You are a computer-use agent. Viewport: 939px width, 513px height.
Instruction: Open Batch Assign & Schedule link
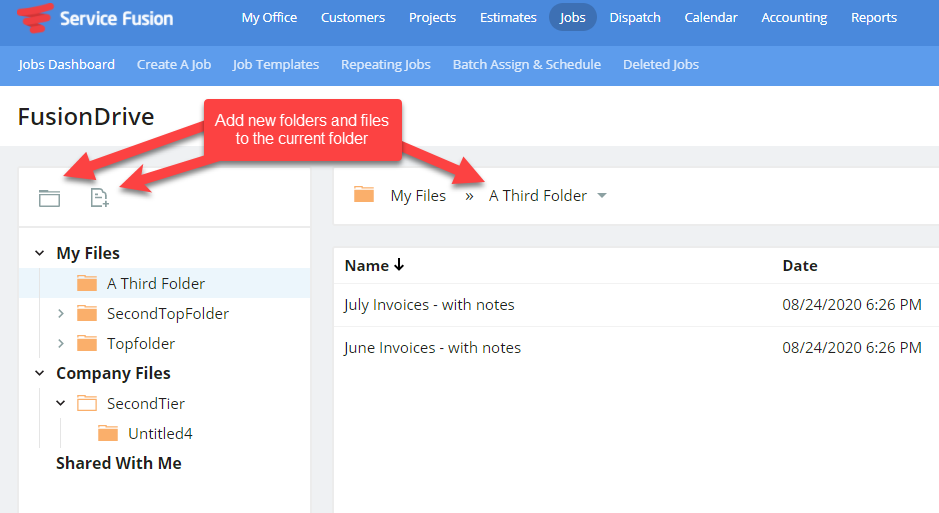tap(527, 64)
